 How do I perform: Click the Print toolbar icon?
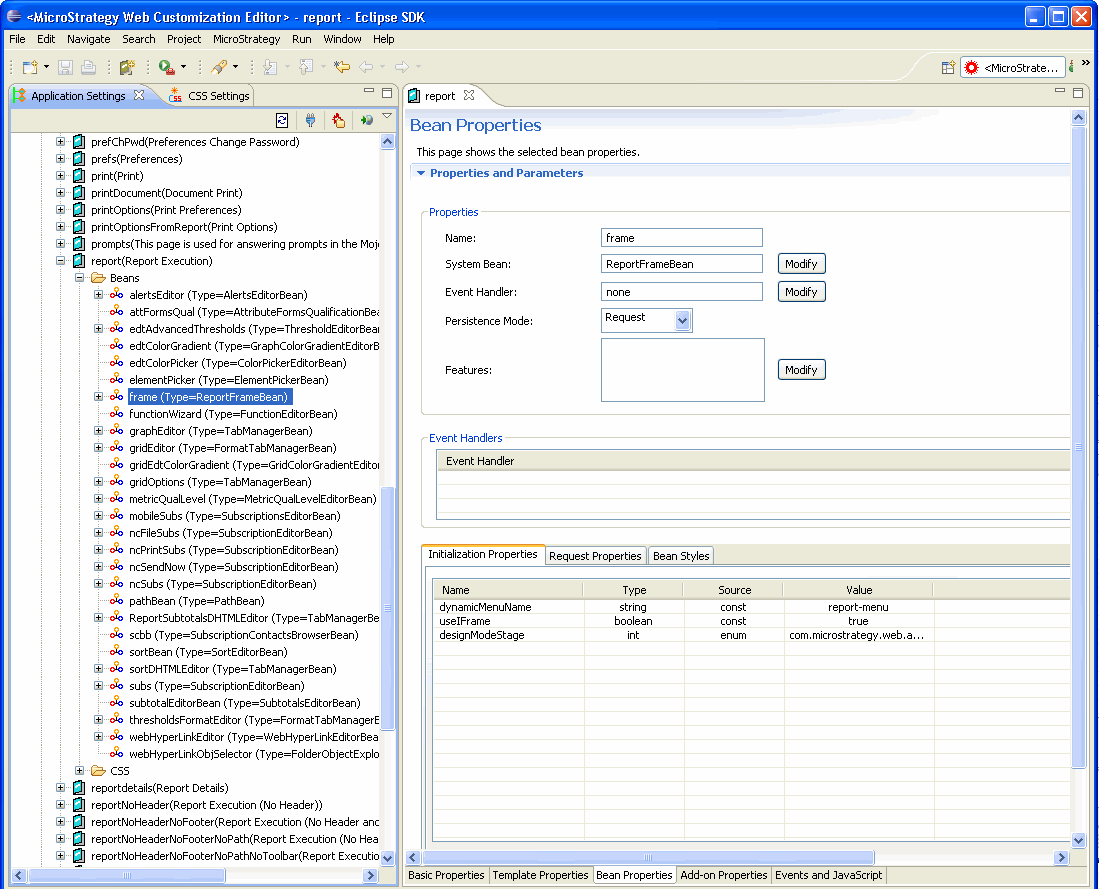pyautogui.click(x=88, y=67)
